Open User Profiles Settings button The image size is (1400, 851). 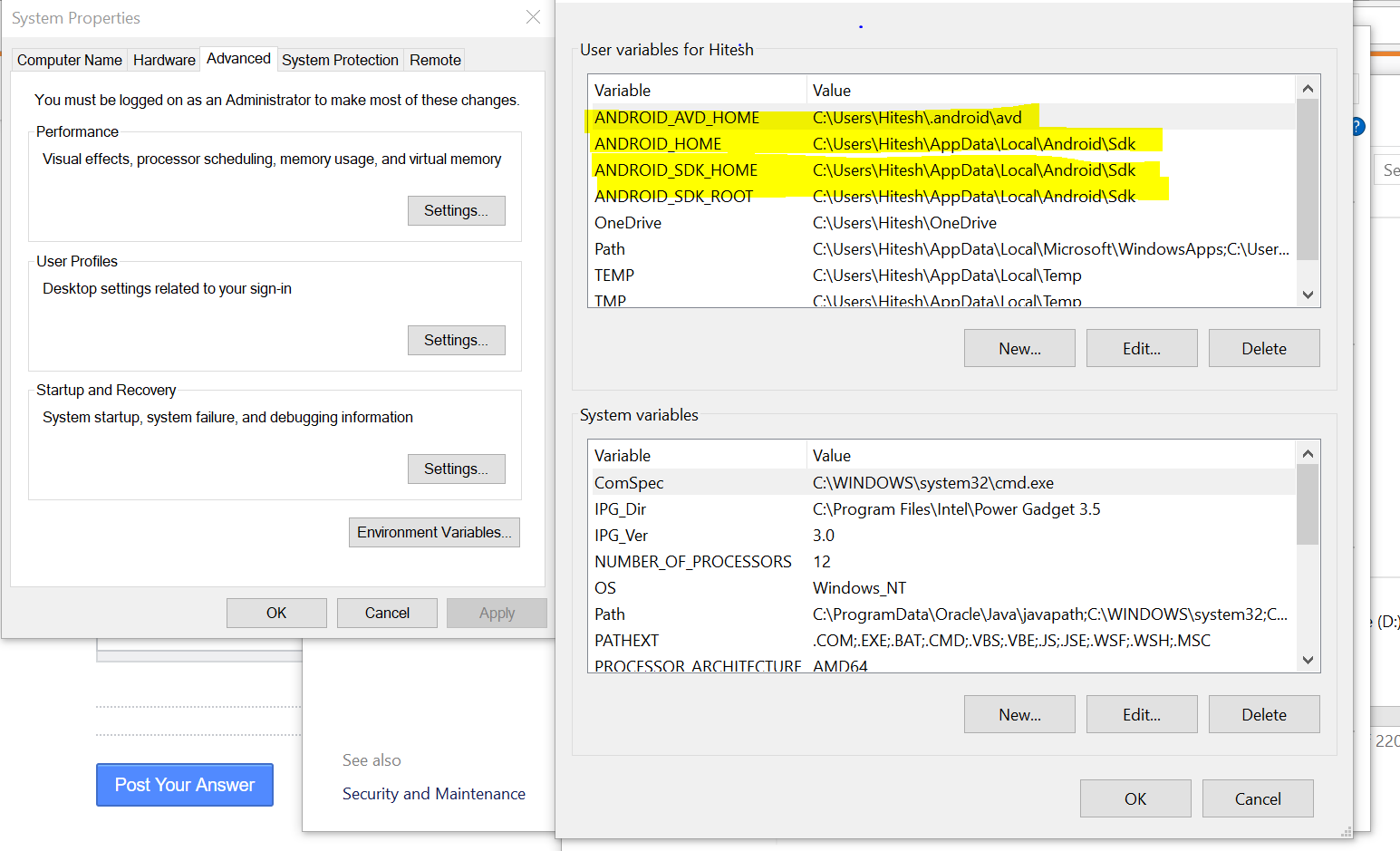[x=456, y=340]
